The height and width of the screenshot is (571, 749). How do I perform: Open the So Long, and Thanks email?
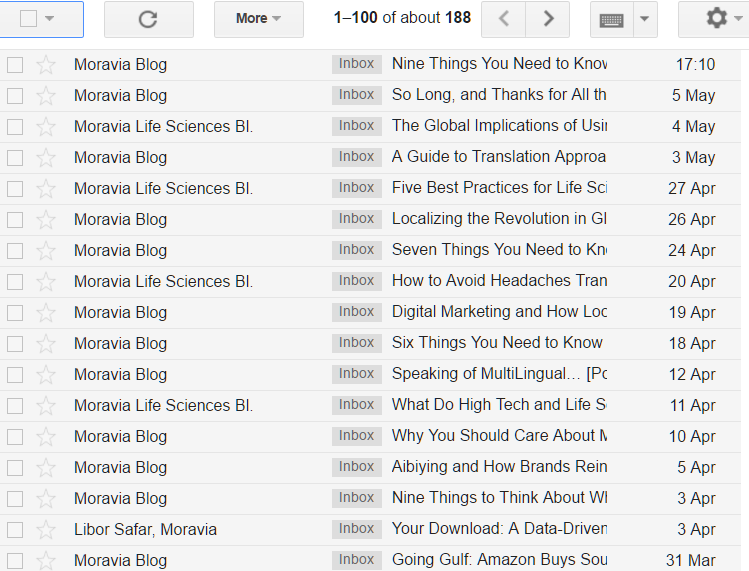tap(499, 95)
